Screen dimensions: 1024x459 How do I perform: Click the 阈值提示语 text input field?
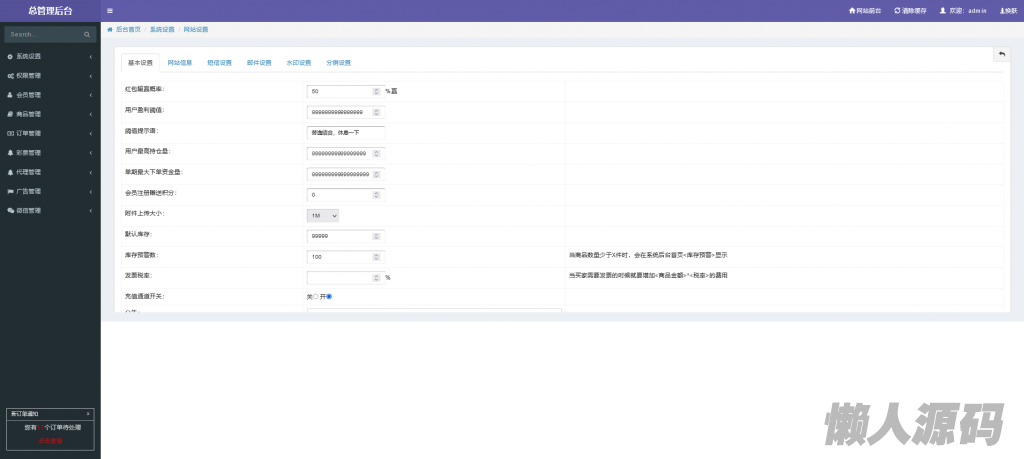(345, 131)
